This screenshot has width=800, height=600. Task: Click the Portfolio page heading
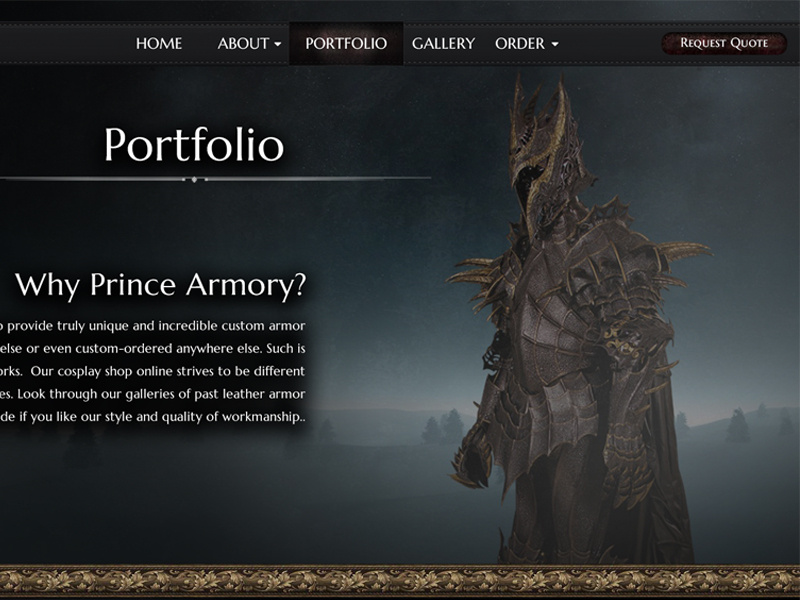[x=194, y=145]
